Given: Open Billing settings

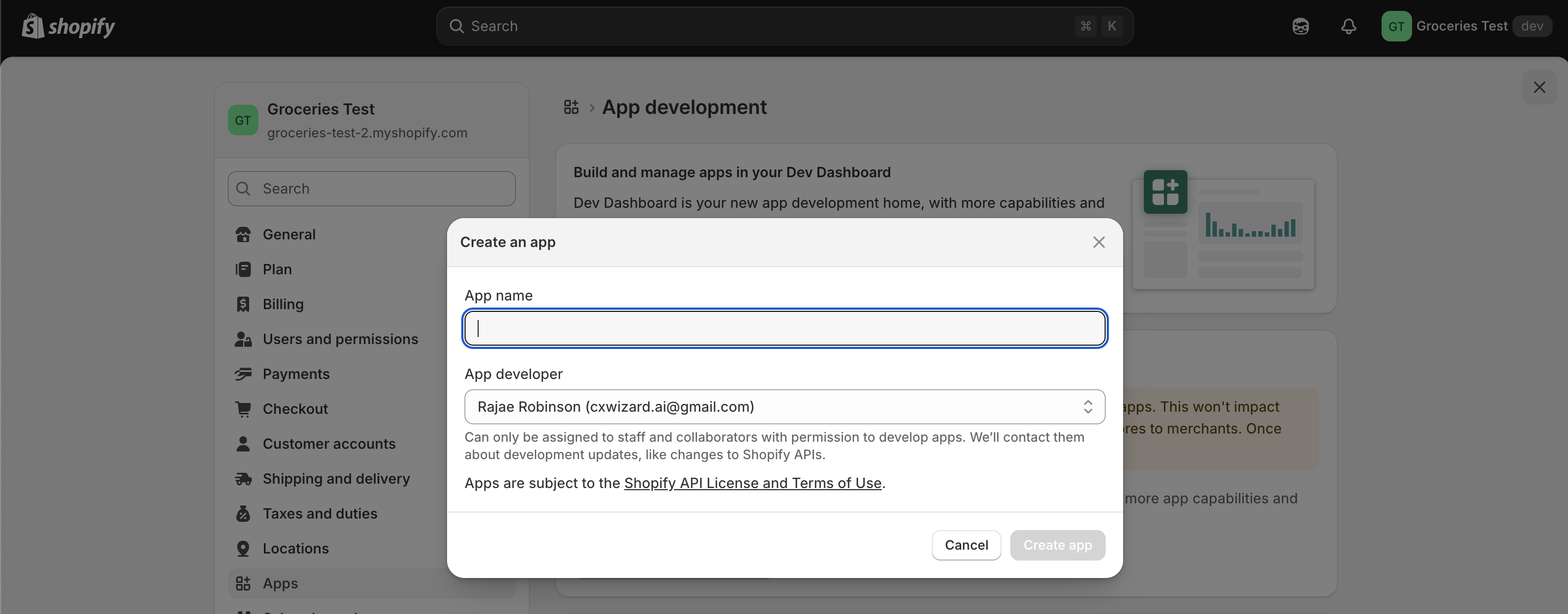Looking at the screenshot, I should point(282,304).
